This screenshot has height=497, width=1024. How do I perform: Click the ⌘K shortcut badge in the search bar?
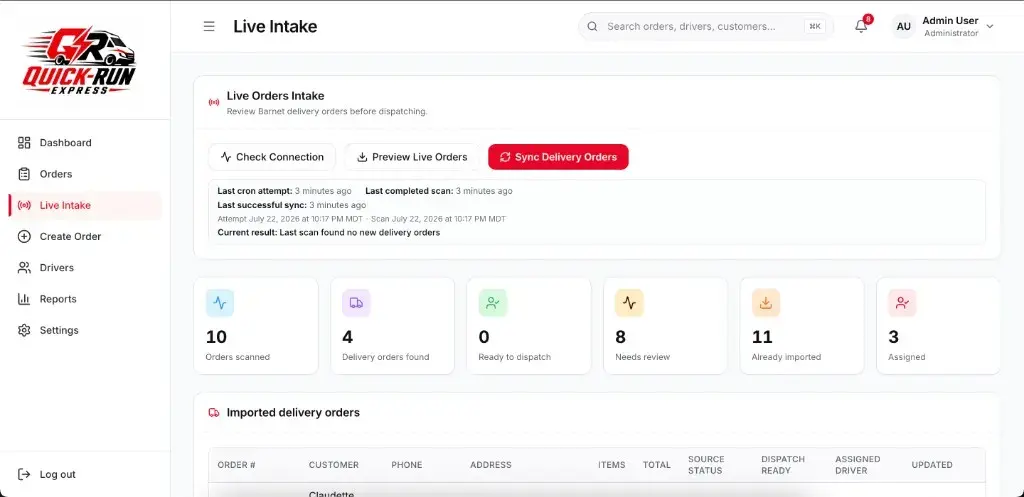tap(815, 27)
